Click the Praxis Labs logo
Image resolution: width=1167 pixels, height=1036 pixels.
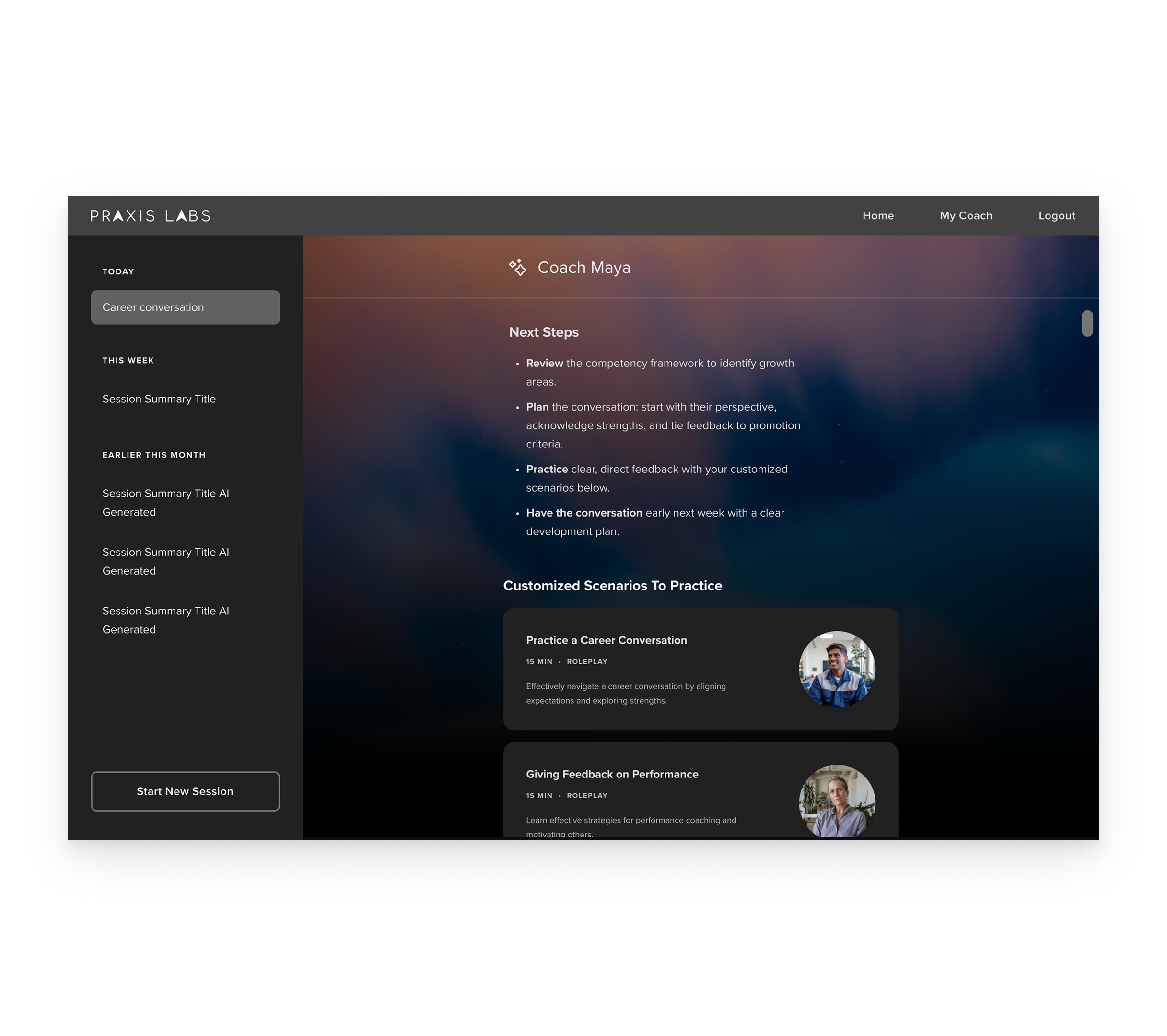[x=150, y=216]
